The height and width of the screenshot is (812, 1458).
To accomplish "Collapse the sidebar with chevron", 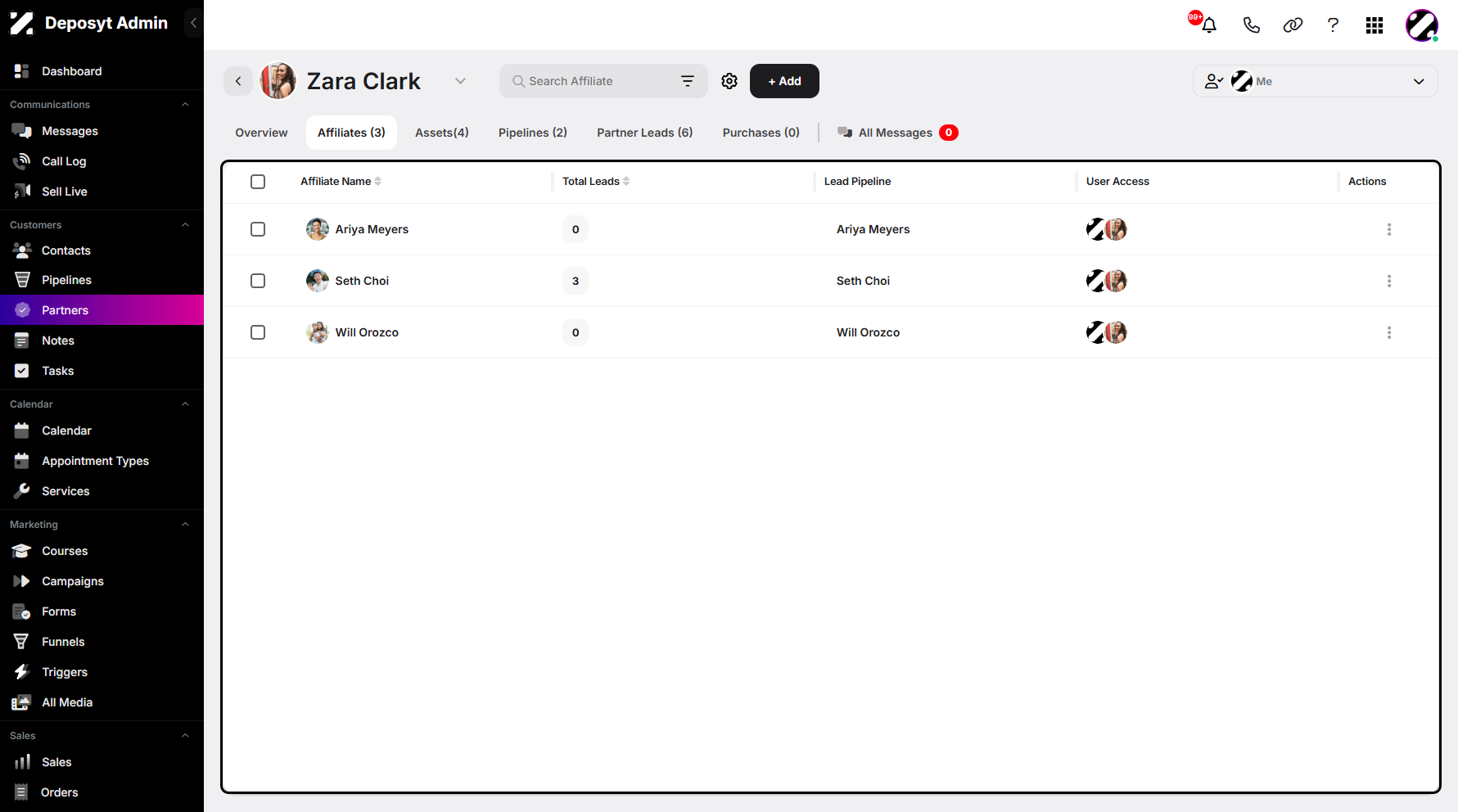I will click(193, 23).
